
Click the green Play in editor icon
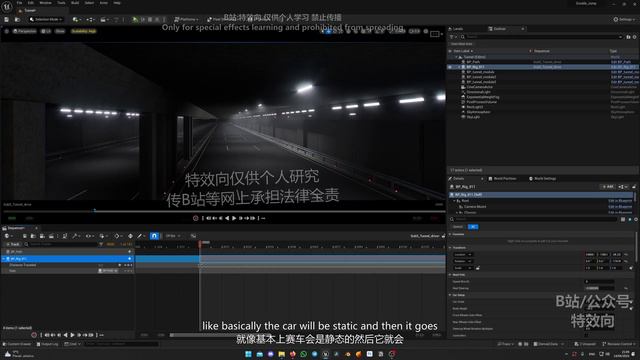coord(135,20)
